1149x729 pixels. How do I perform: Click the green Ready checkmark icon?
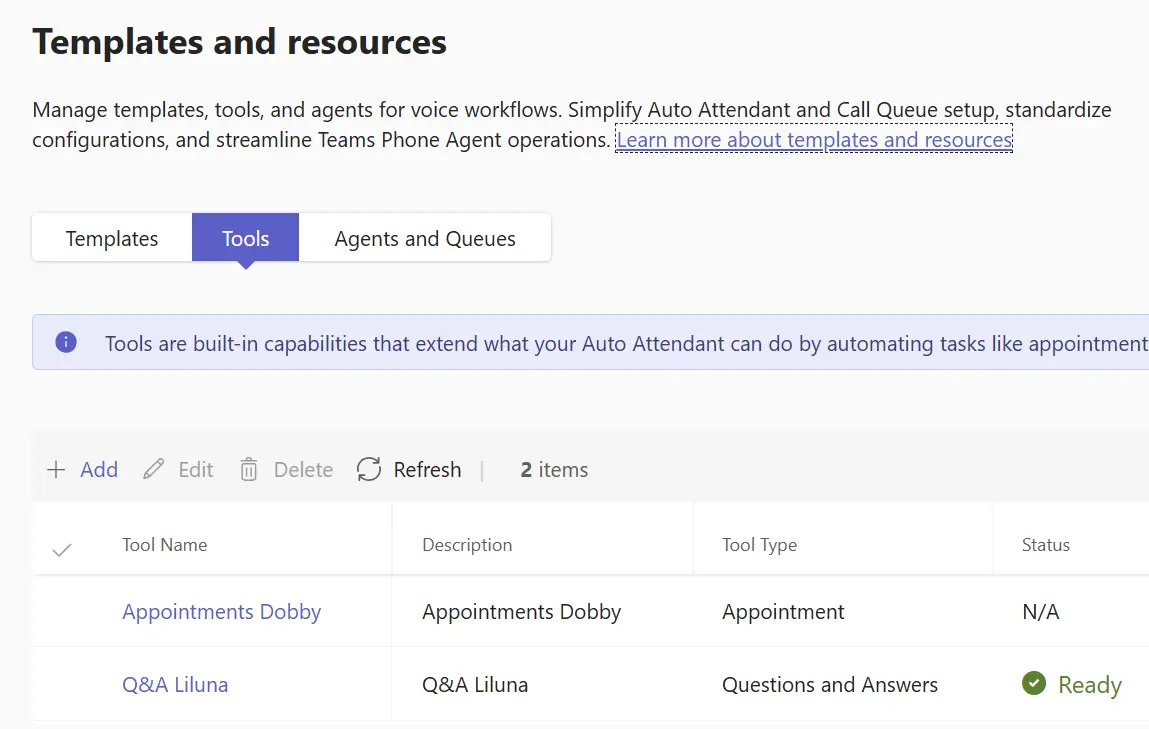(1034, 683)
